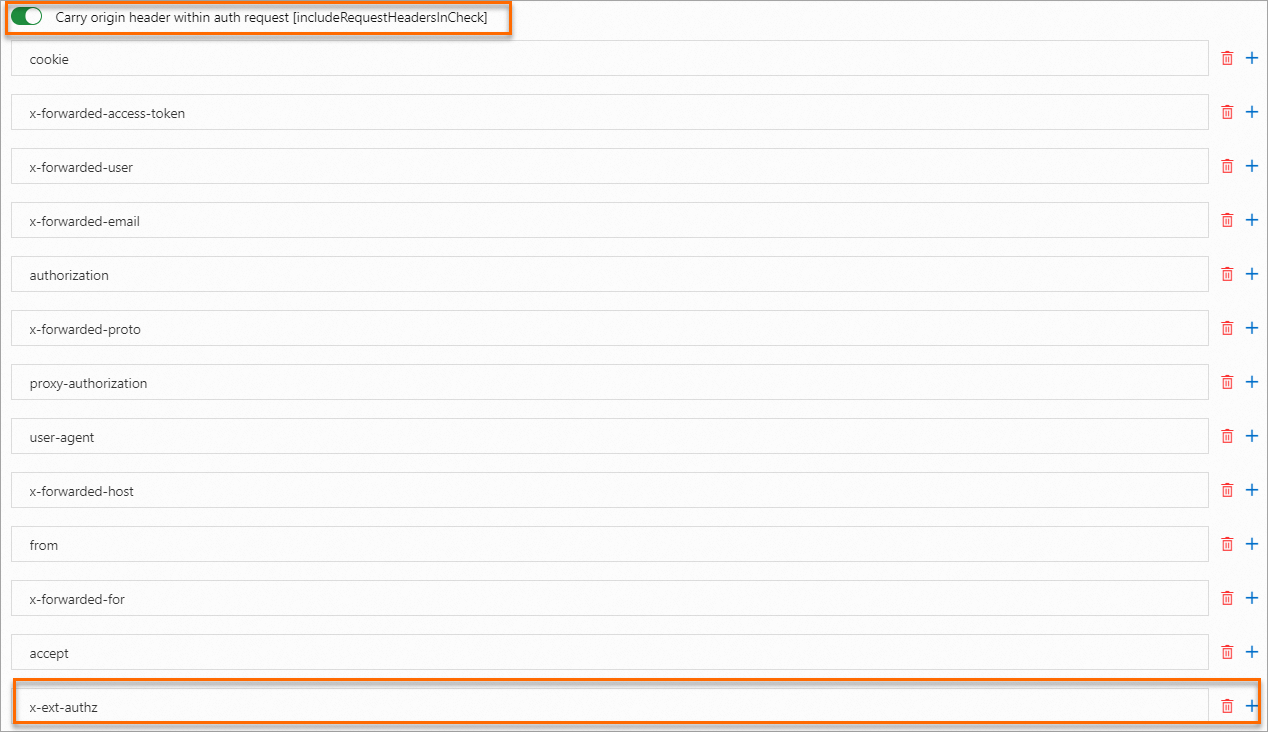Focus the proxy-authorization input field
Screen dimensions: 1268x732
click(x=610, y=382)
